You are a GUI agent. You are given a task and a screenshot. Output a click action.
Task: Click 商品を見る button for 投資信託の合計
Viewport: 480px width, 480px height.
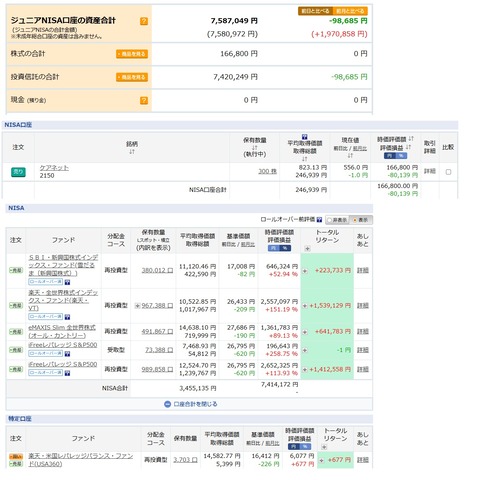(132, 77)
